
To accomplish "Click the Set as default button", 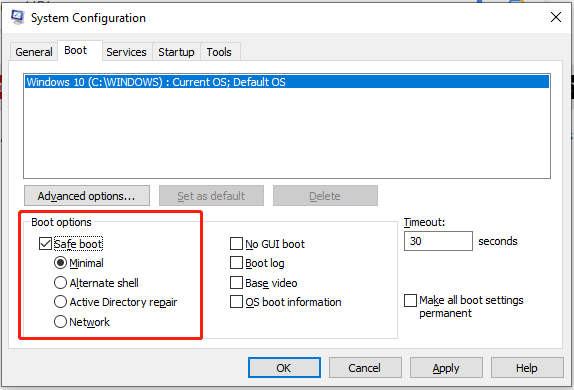I will coord(211,196).
